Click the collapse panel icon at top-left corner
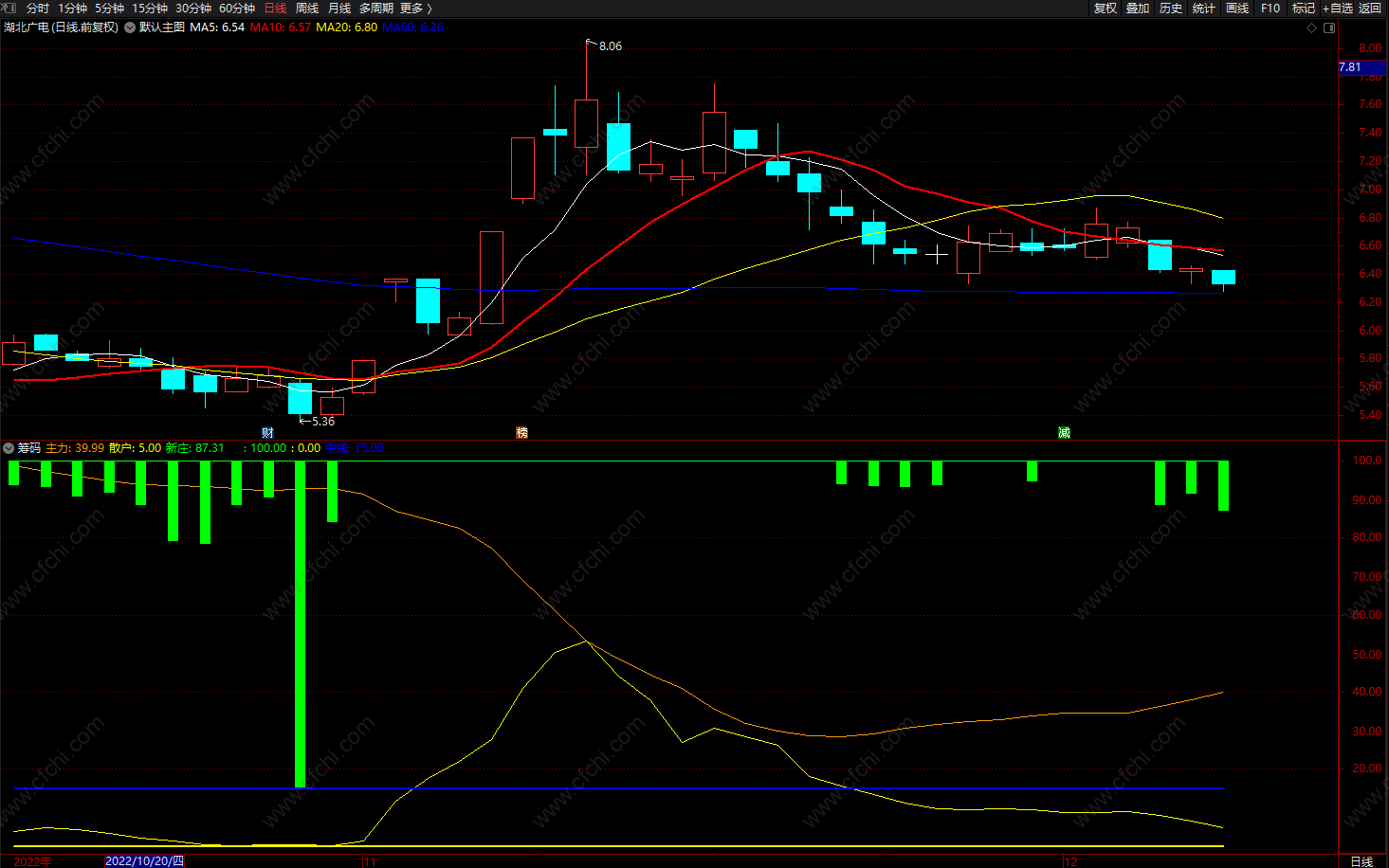The width and height of the screenshot is (1389, 868). click(9, 8)
